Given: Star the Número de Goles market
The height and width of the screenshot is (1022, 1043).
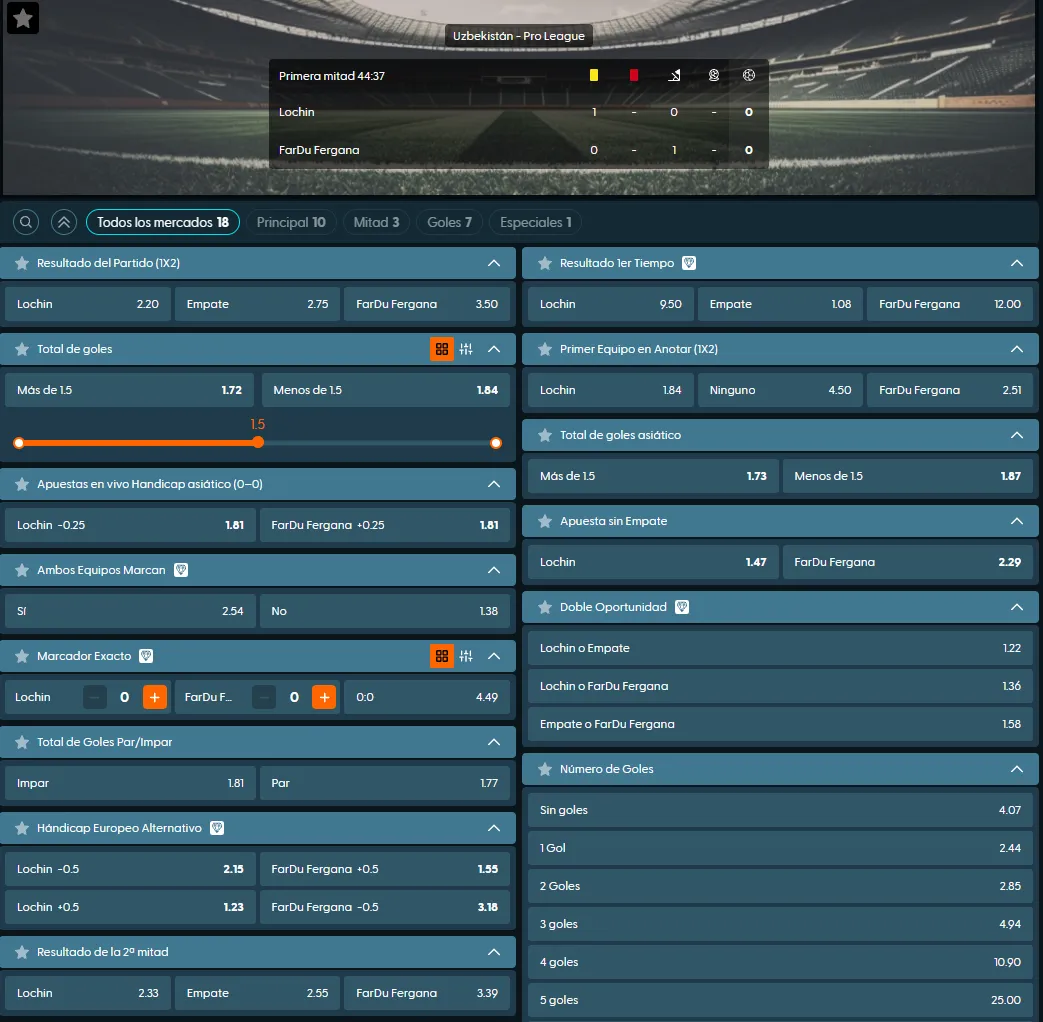Looking at the screenshot, I should pos(545,769).
